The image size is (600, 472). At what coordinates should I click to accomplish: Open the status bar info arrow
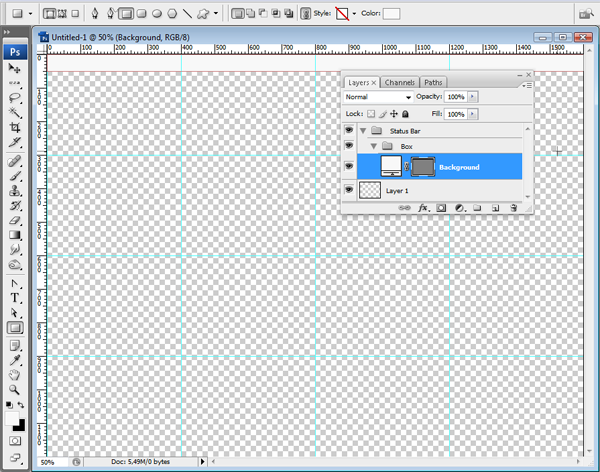tap(202, 462)
